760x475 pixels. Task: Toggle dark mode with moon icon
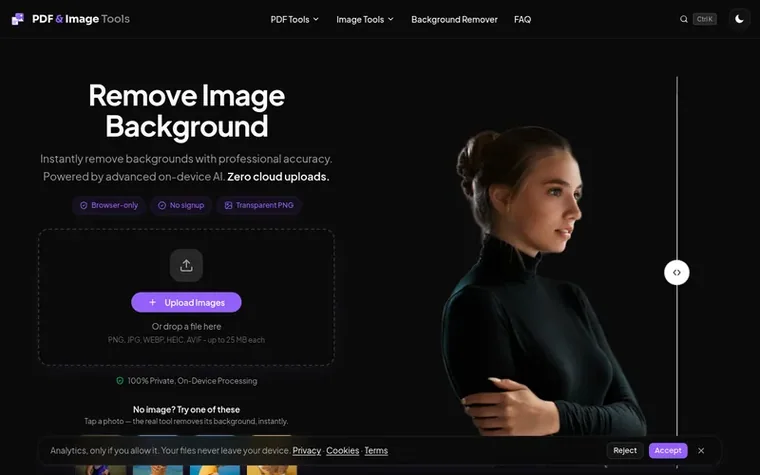739,19
